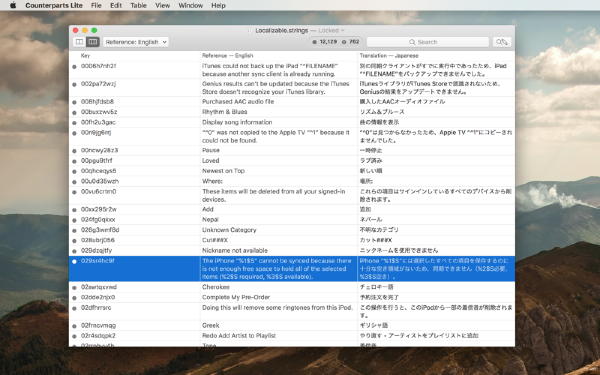
Task: Select the 'Pause' reference cell
Action: (x=279, y=150)
